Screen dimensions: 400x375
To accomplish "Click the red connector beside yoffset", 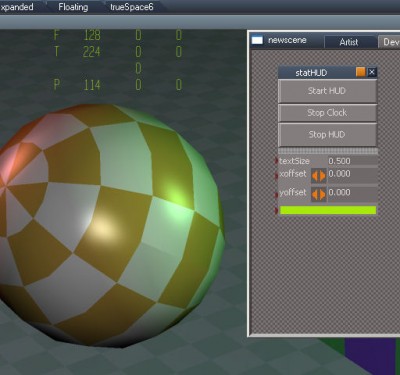I will 276,194.
